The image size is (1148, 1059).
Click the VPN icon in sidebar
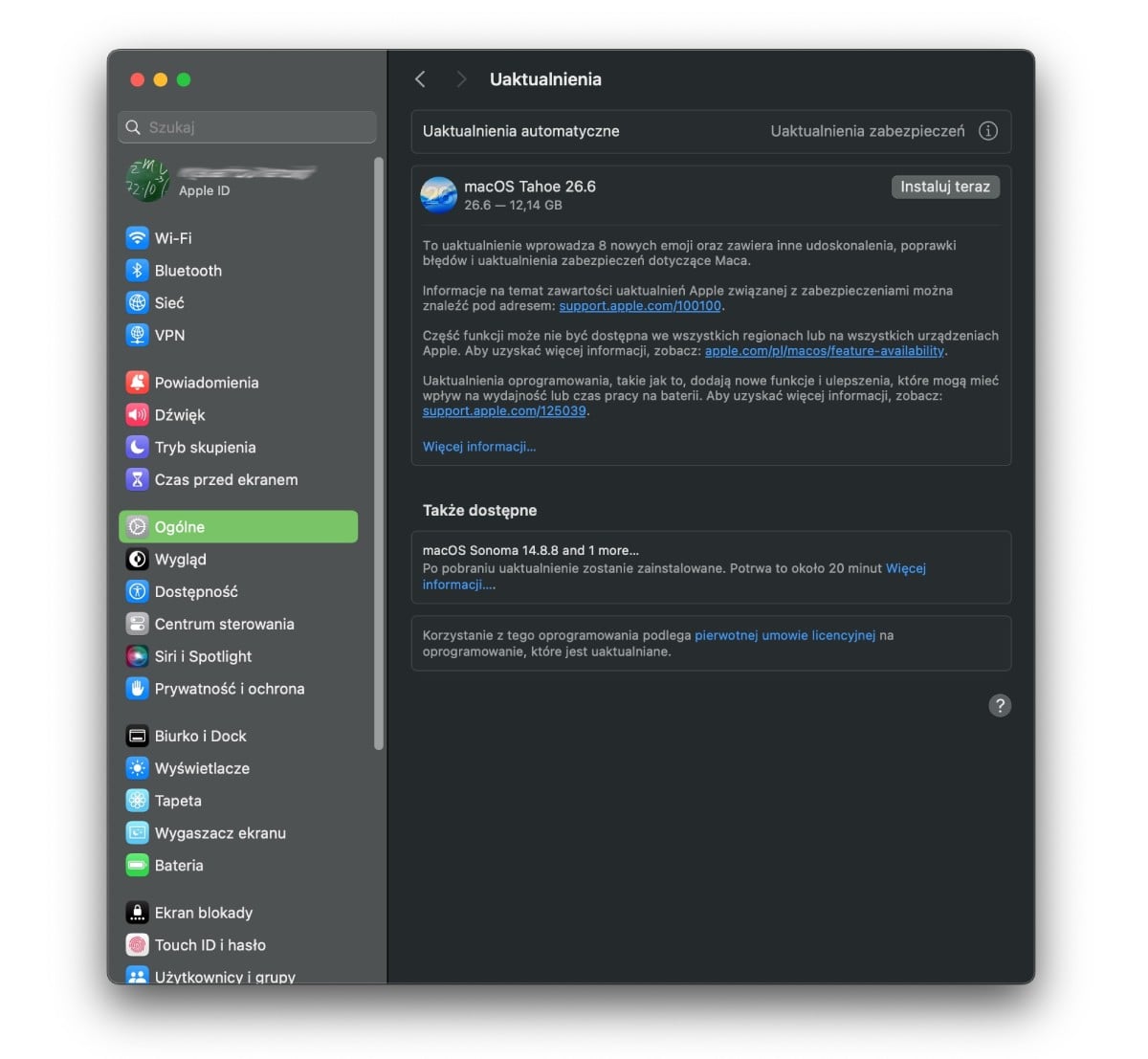tap(137, 335)
